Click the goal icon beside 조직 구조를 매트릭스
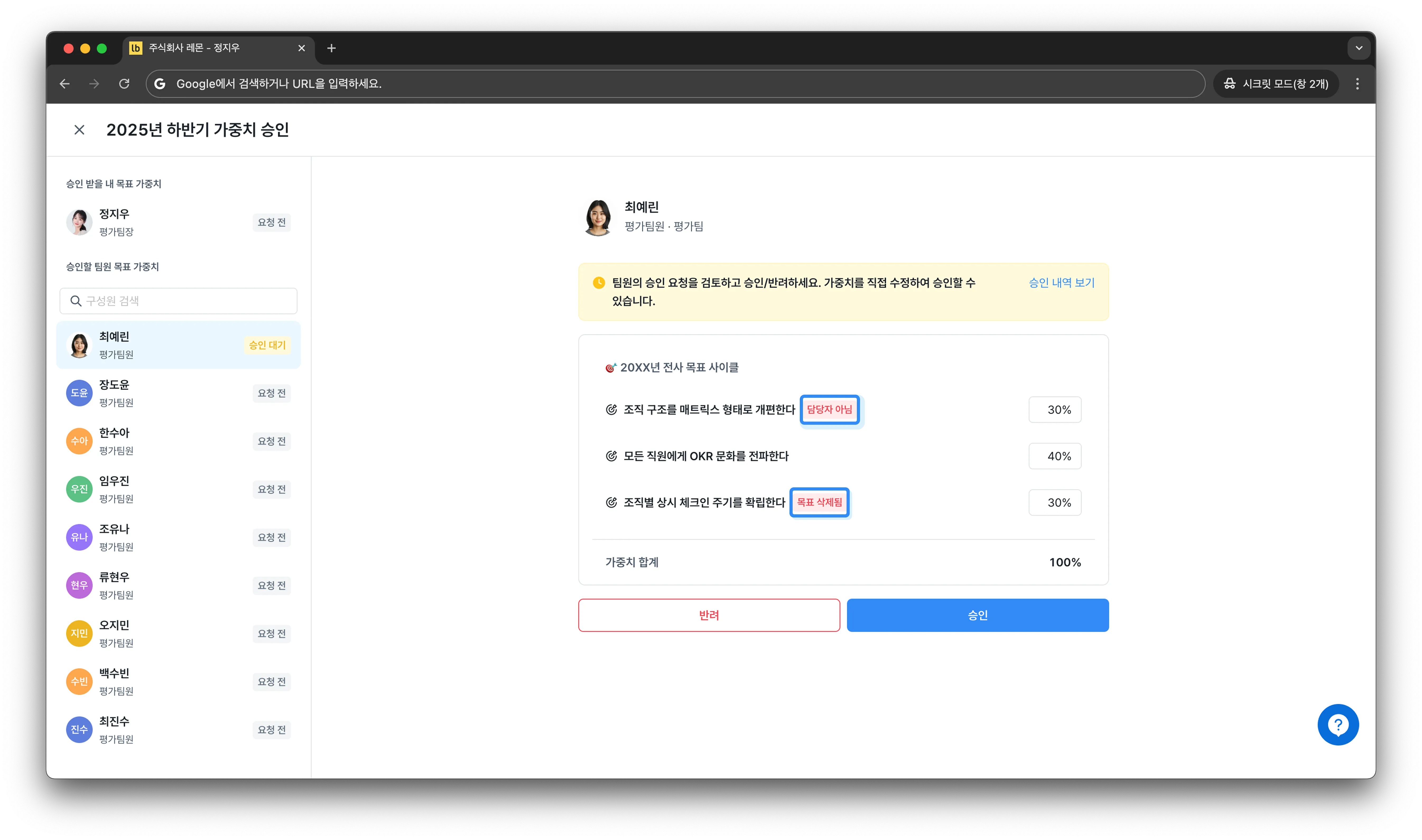 (x=611, y=409)
